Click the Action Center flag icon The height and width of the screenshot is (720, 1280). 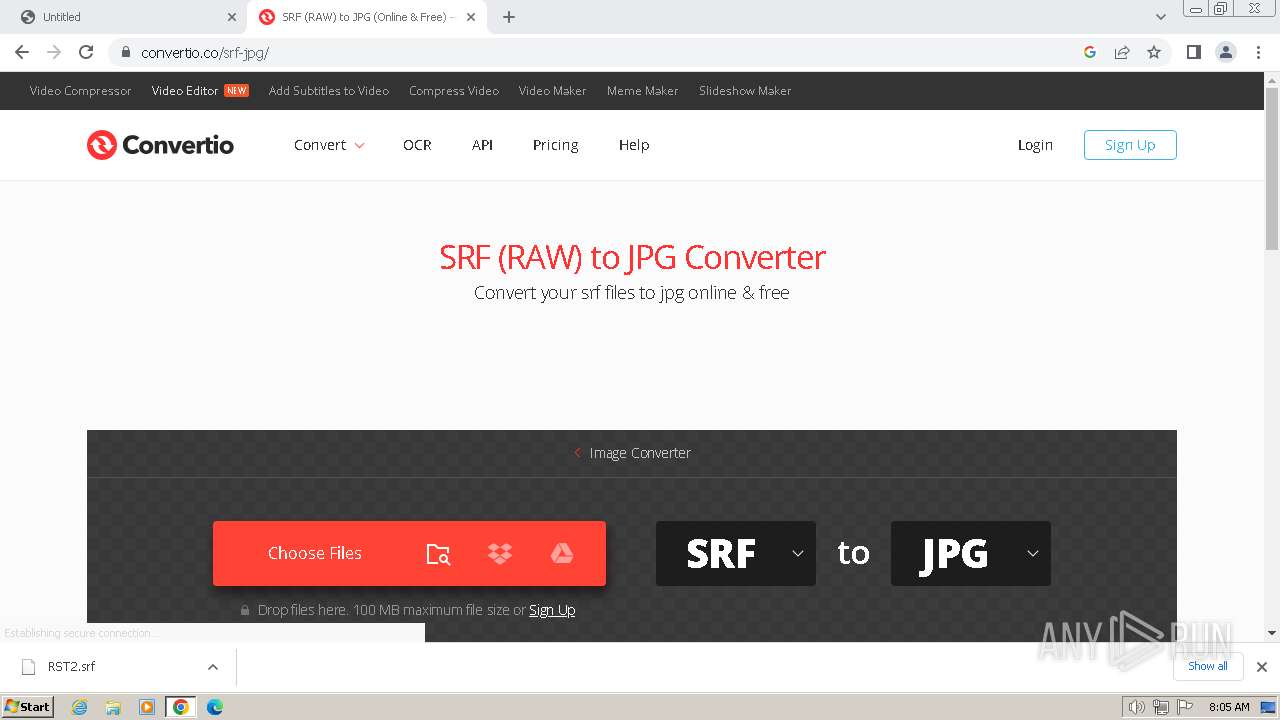[x=1185, y=707]
